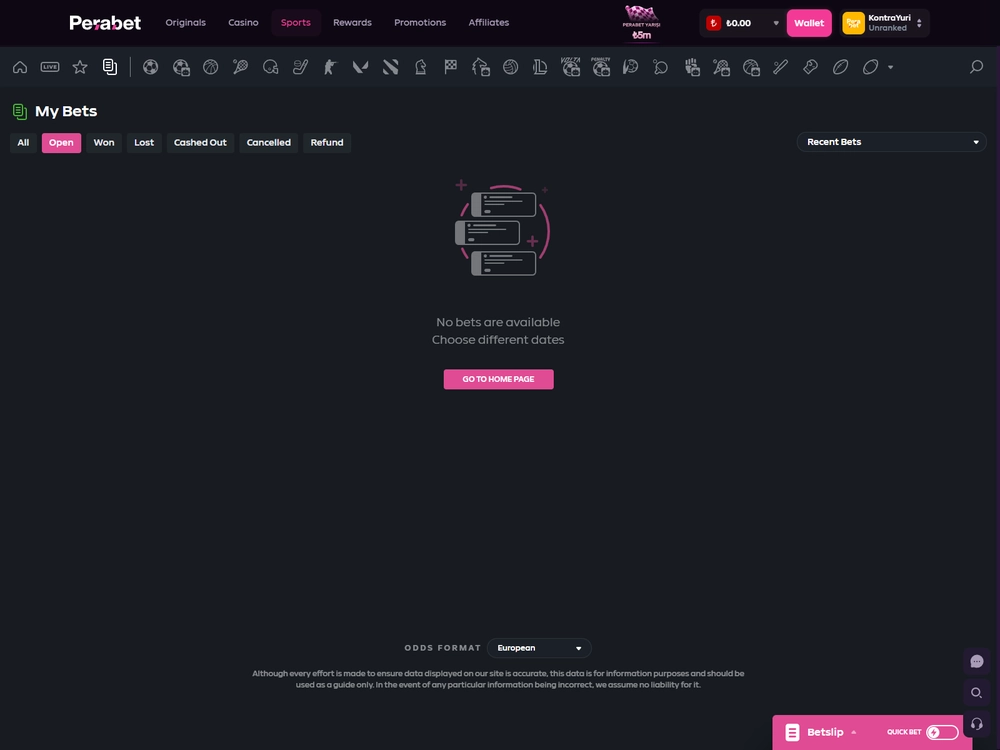Open the Recent Bets dropdown

892,142
